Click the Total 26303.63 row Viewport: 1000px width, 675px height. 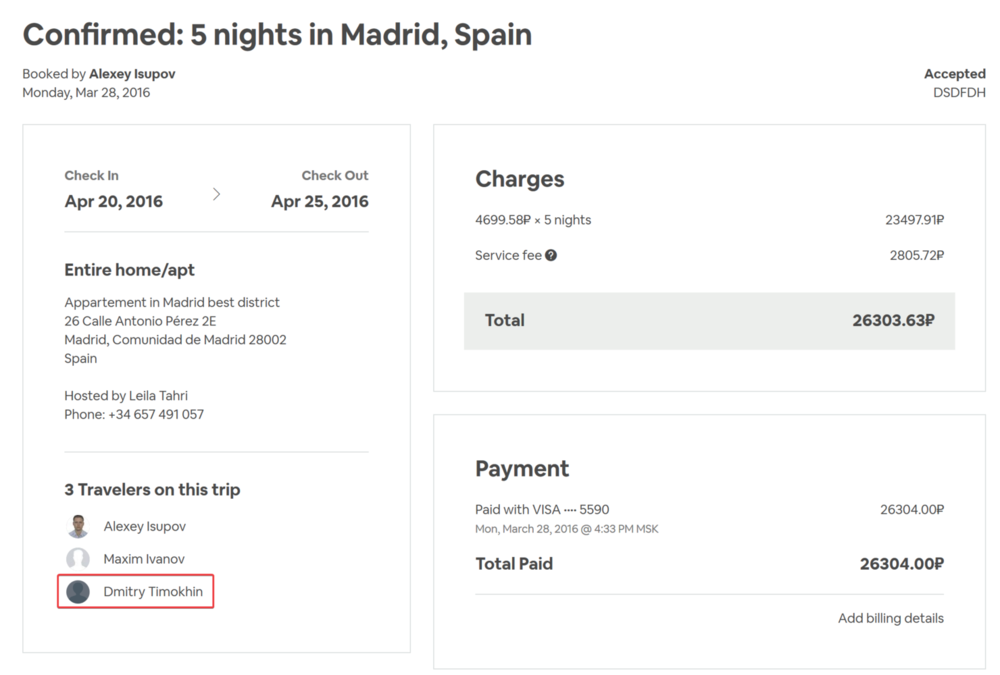pos(709,321)
